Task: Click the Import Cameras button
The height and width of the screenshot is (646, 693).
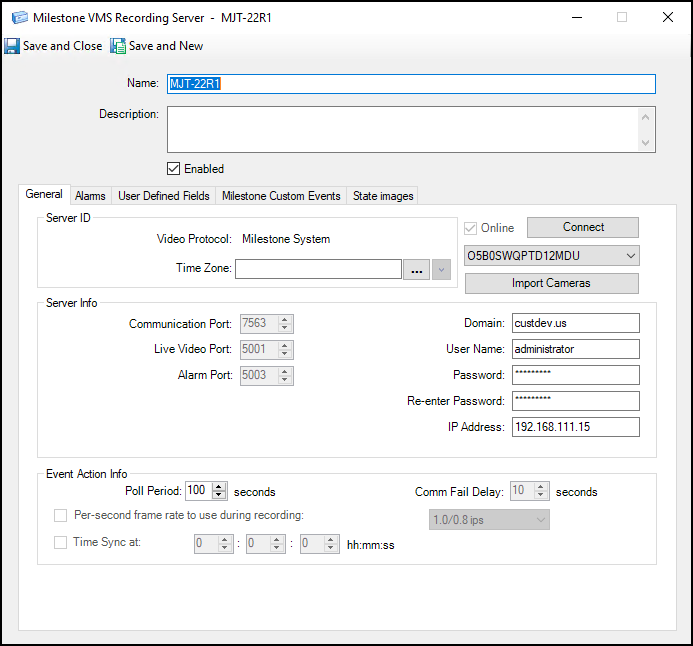Action: click(x=551, y=283)
